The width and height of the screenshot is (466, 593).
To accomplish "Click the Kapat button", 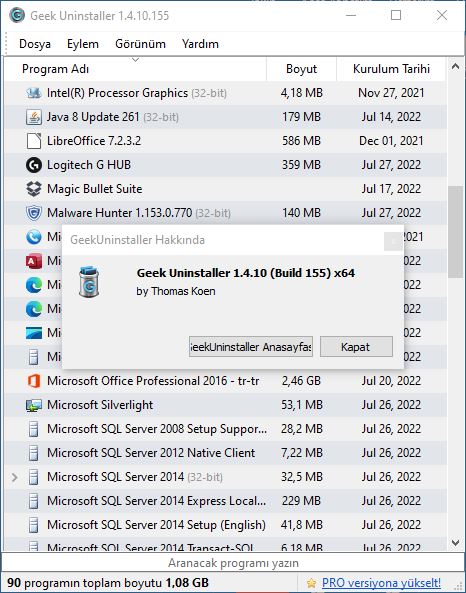I will point(356,347).
